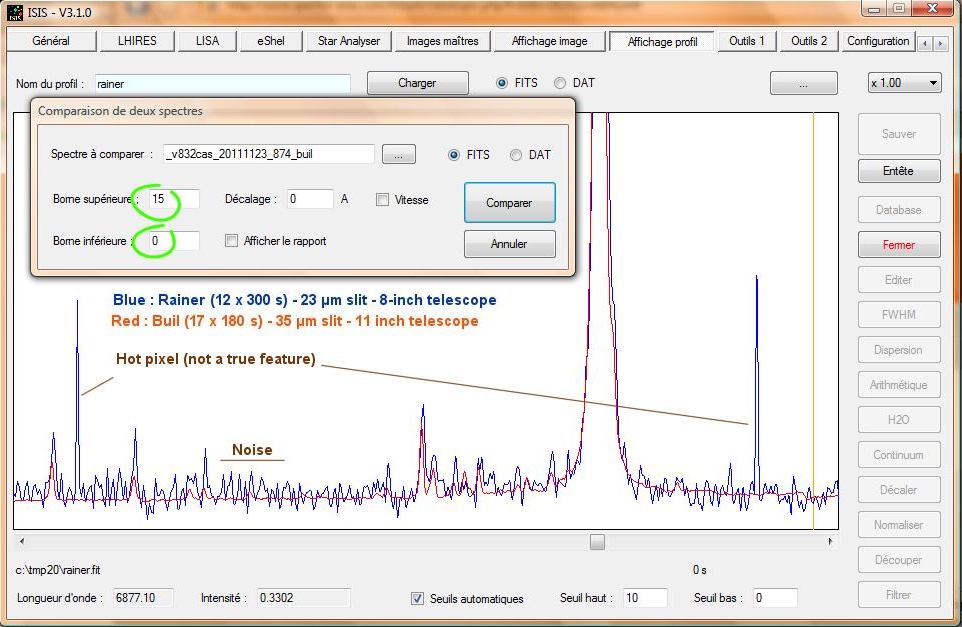962x627 pixels.
Task: Select DAT format next to Charger
Action: click(560, 83)
